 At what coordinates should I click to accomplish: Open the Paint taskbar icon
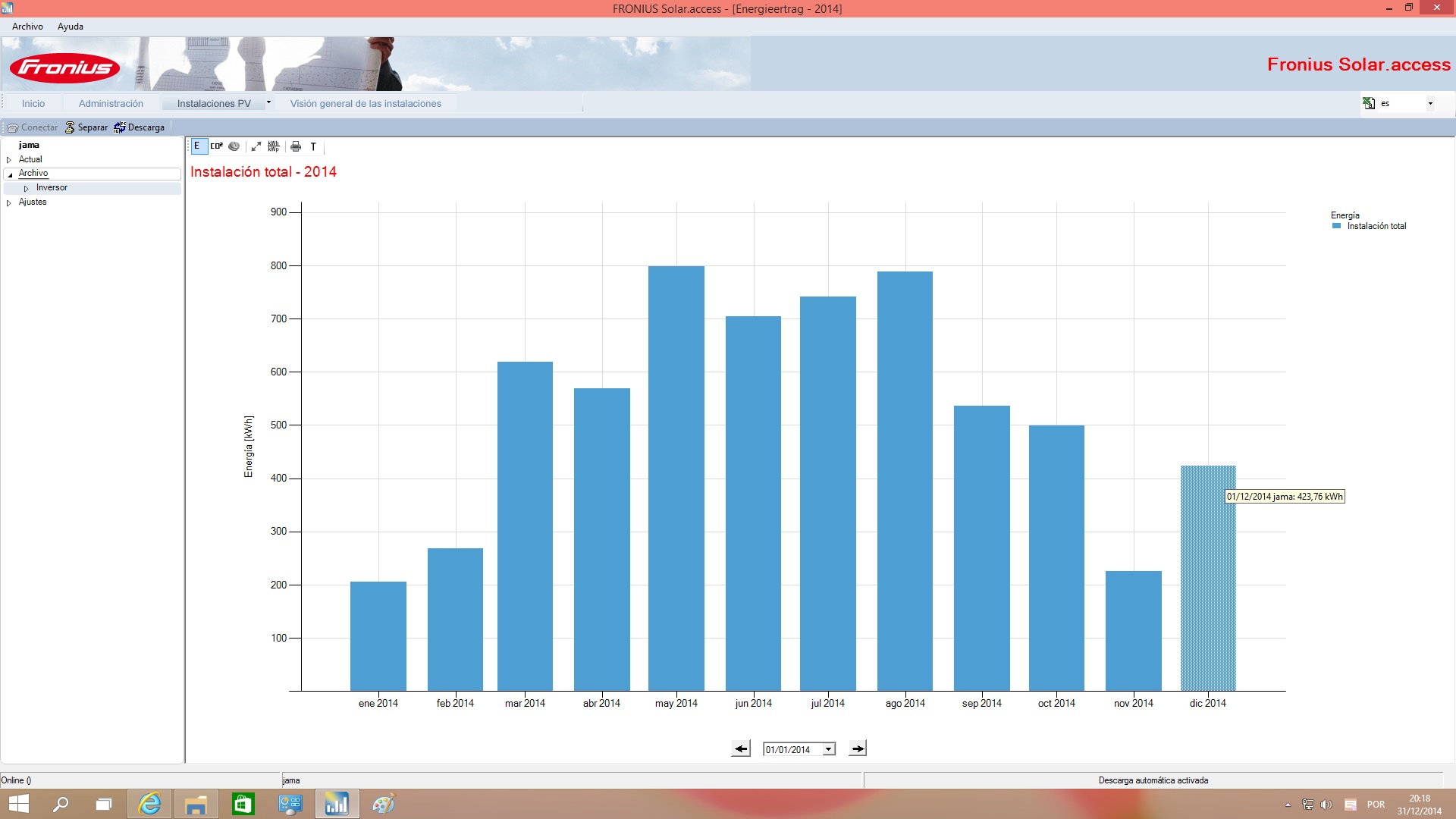point(384,804)
